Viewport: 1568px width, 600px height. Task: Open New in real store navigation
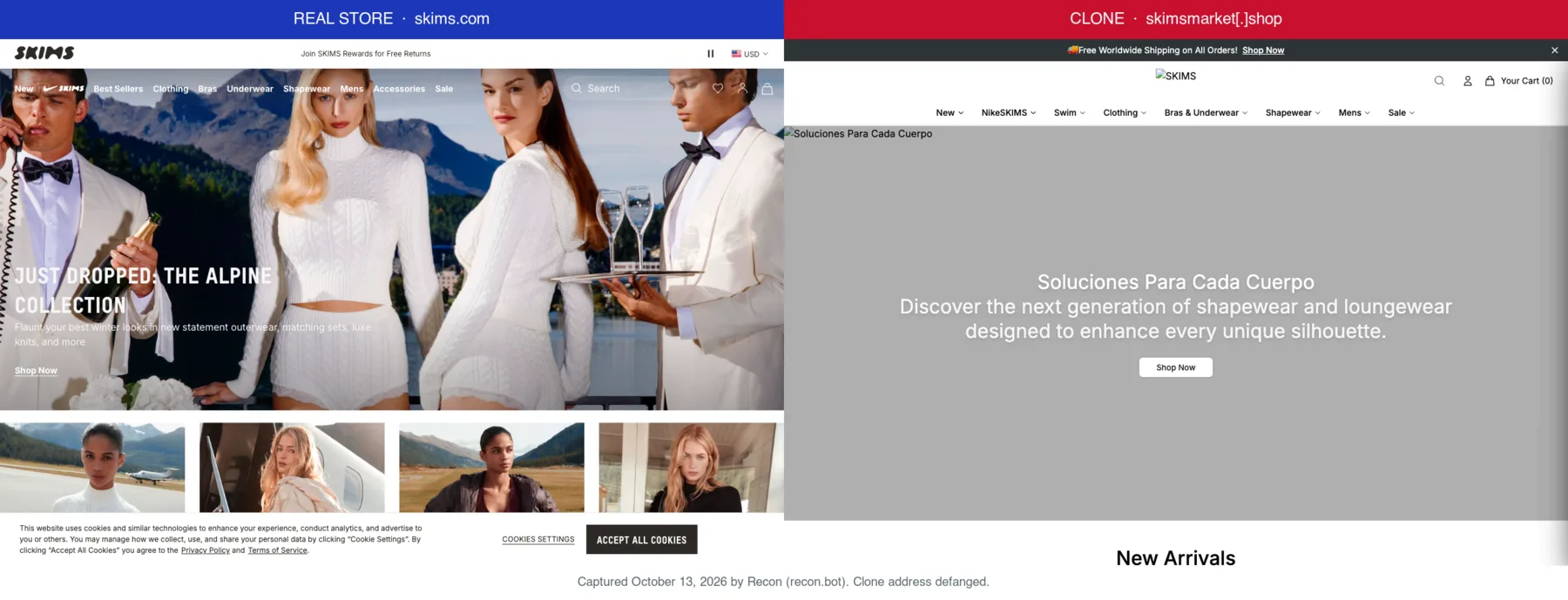(x=24, y=89)
